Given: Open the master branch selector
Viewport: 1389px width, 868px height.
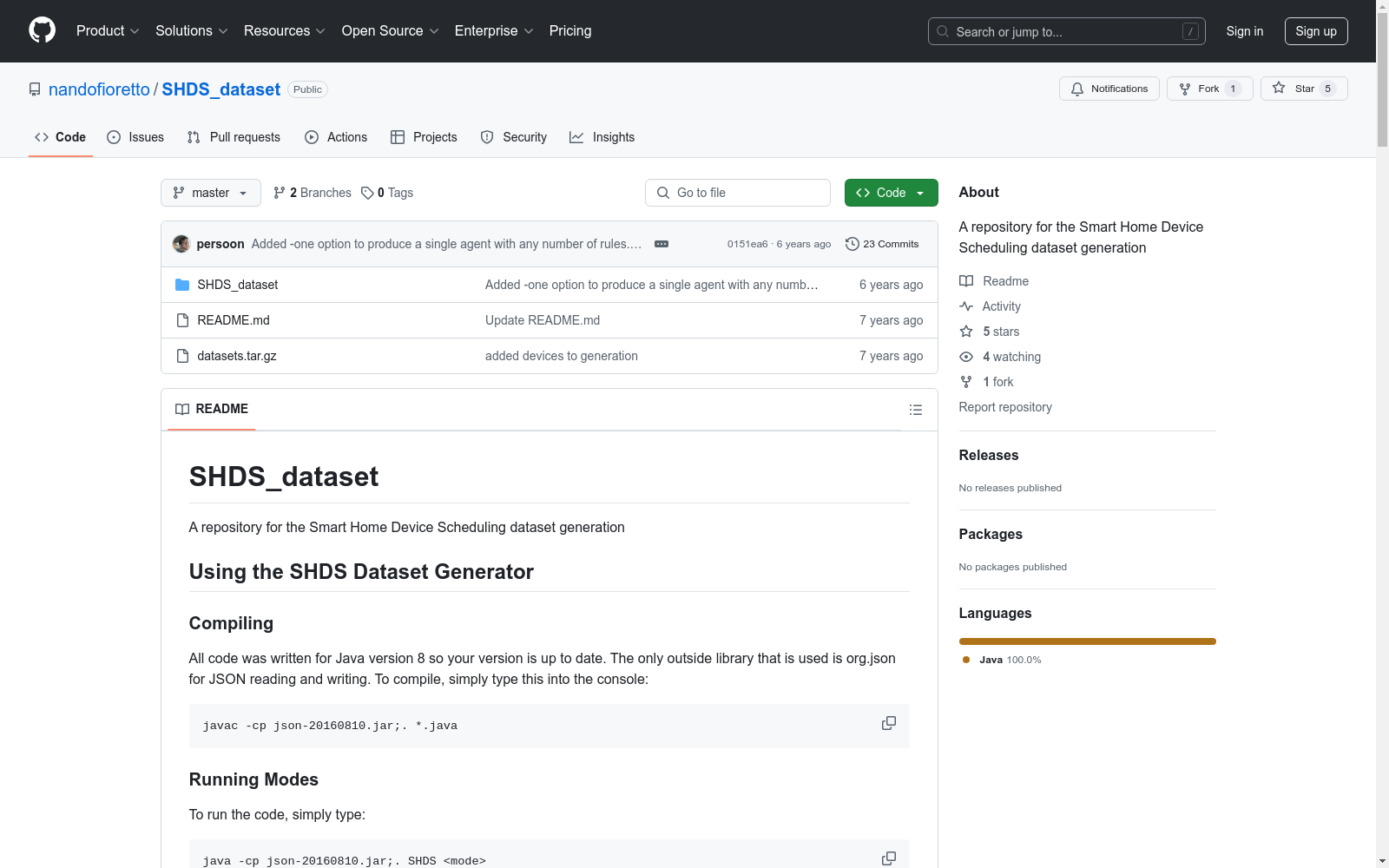Looking at the screenshot, I should [211, 193].
